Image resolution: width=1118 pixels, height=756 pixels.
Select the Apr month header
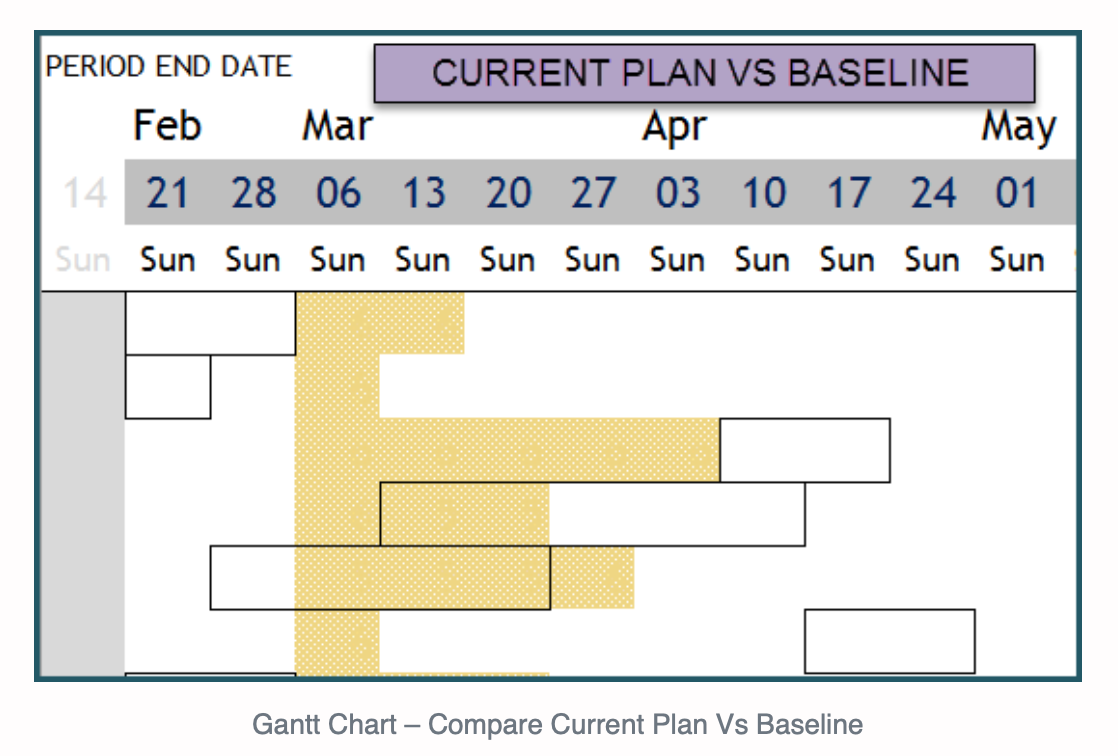[675, 128]
